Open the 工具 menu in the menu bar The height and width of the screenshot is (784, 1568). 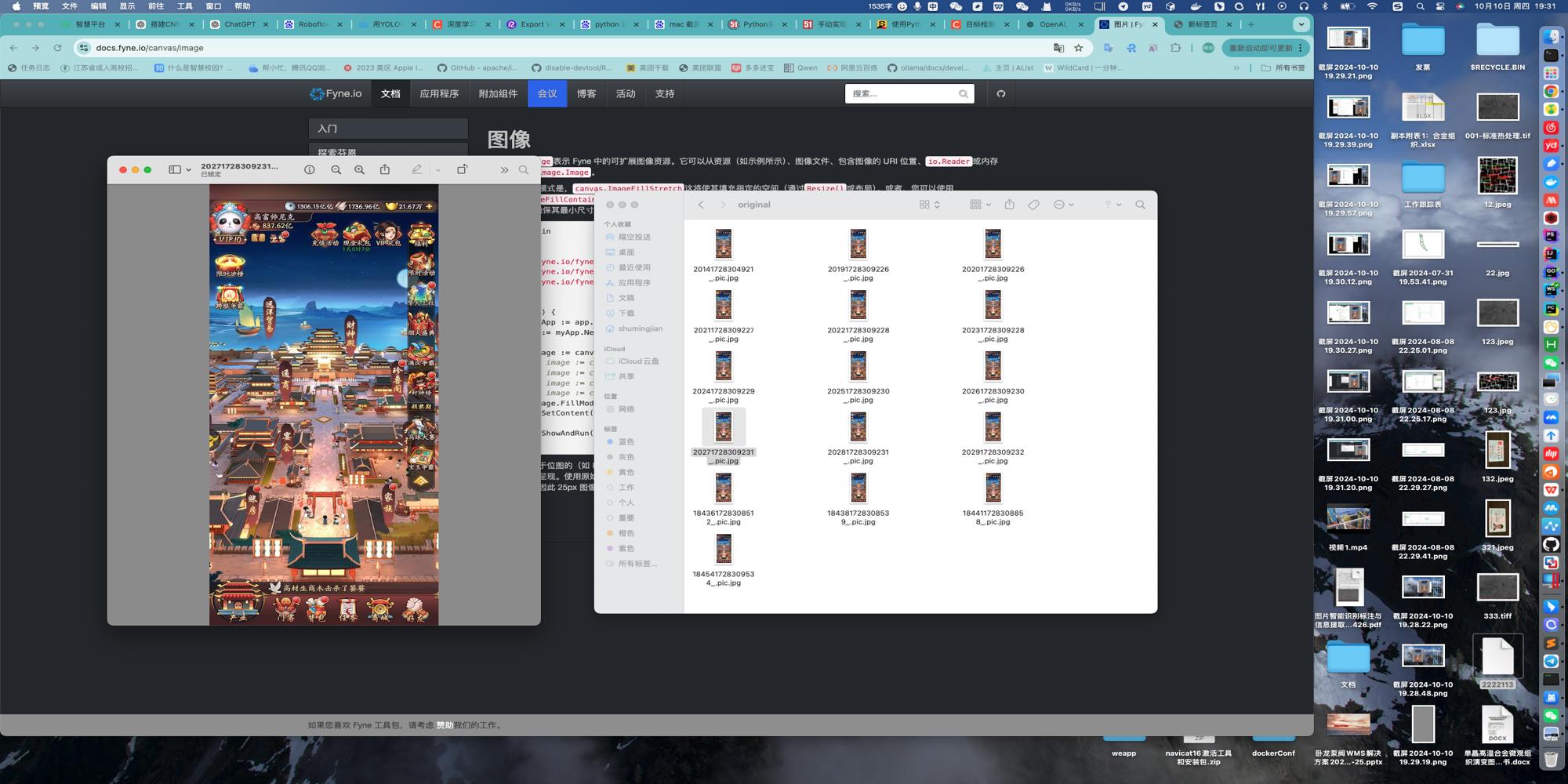[184, 6]
